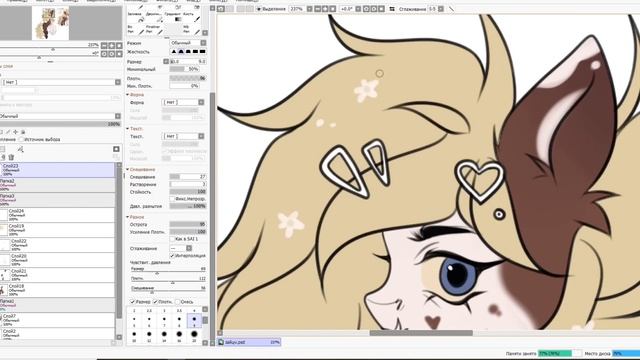The width and height of the screenshot is (640, 360).
Task: Rotate canvas clockwise in top toolbar
Action: pyautogui.click(x=373, y=9)
